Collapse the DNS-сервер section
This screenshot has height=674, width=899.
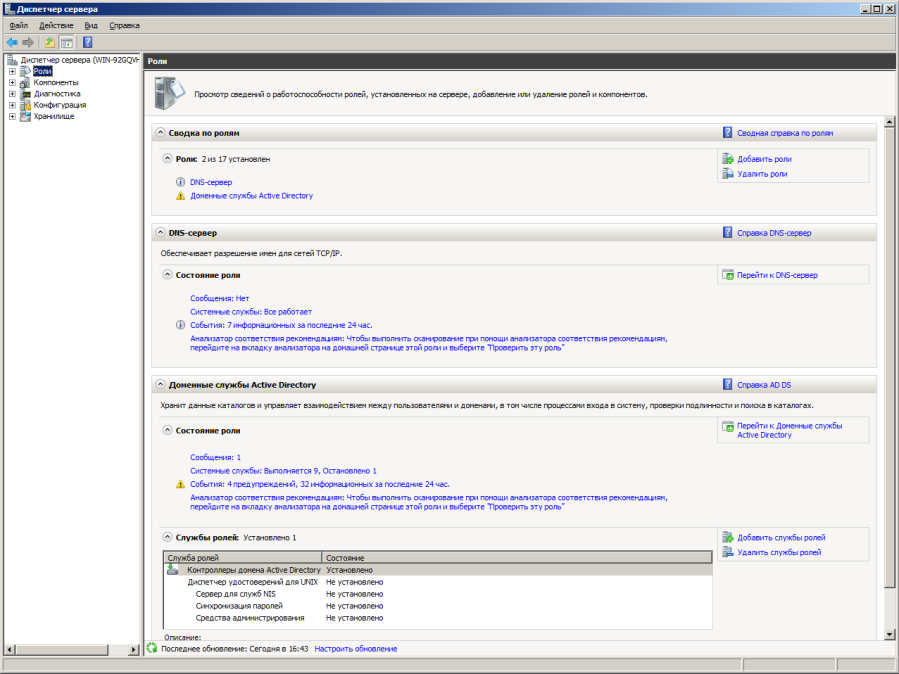click(161, 232)
